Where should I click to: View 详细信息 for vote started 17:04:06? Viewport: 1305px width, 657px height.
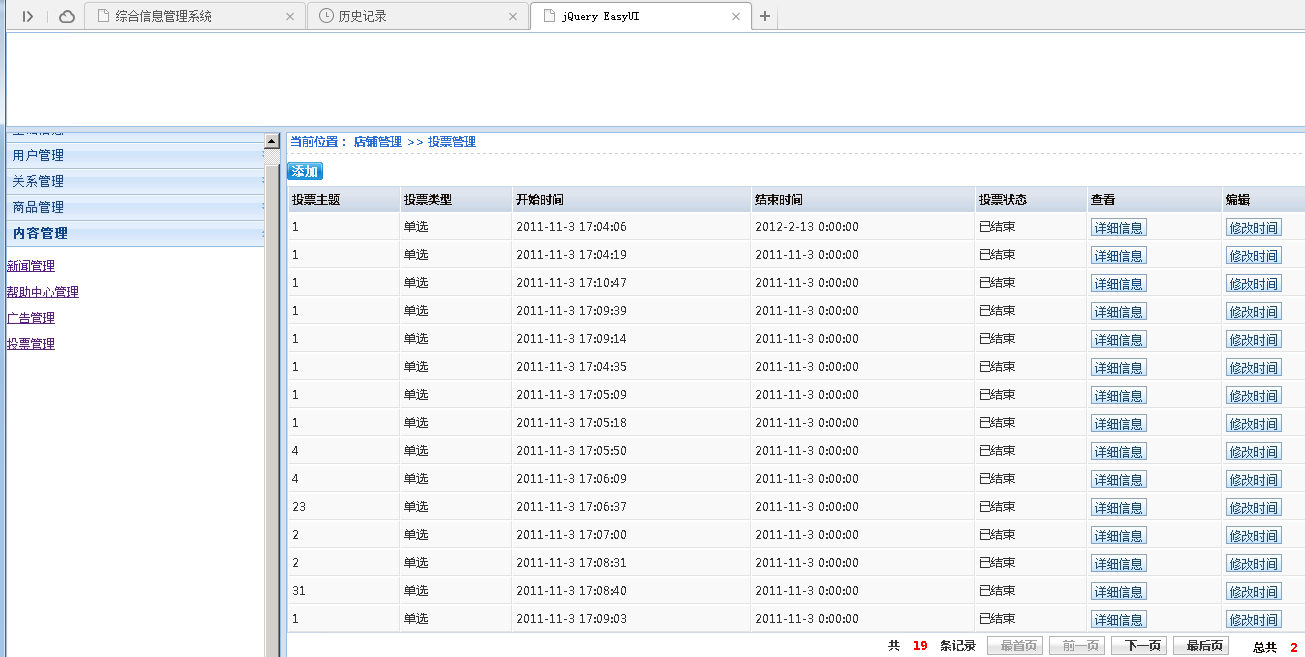(1119, 228)
